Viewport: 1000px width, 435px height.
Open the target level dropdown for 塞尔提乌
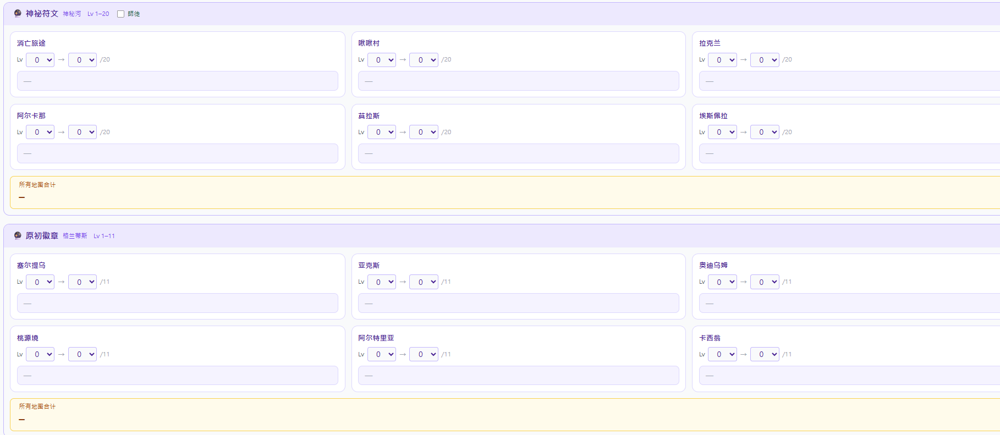coord(82,281)
